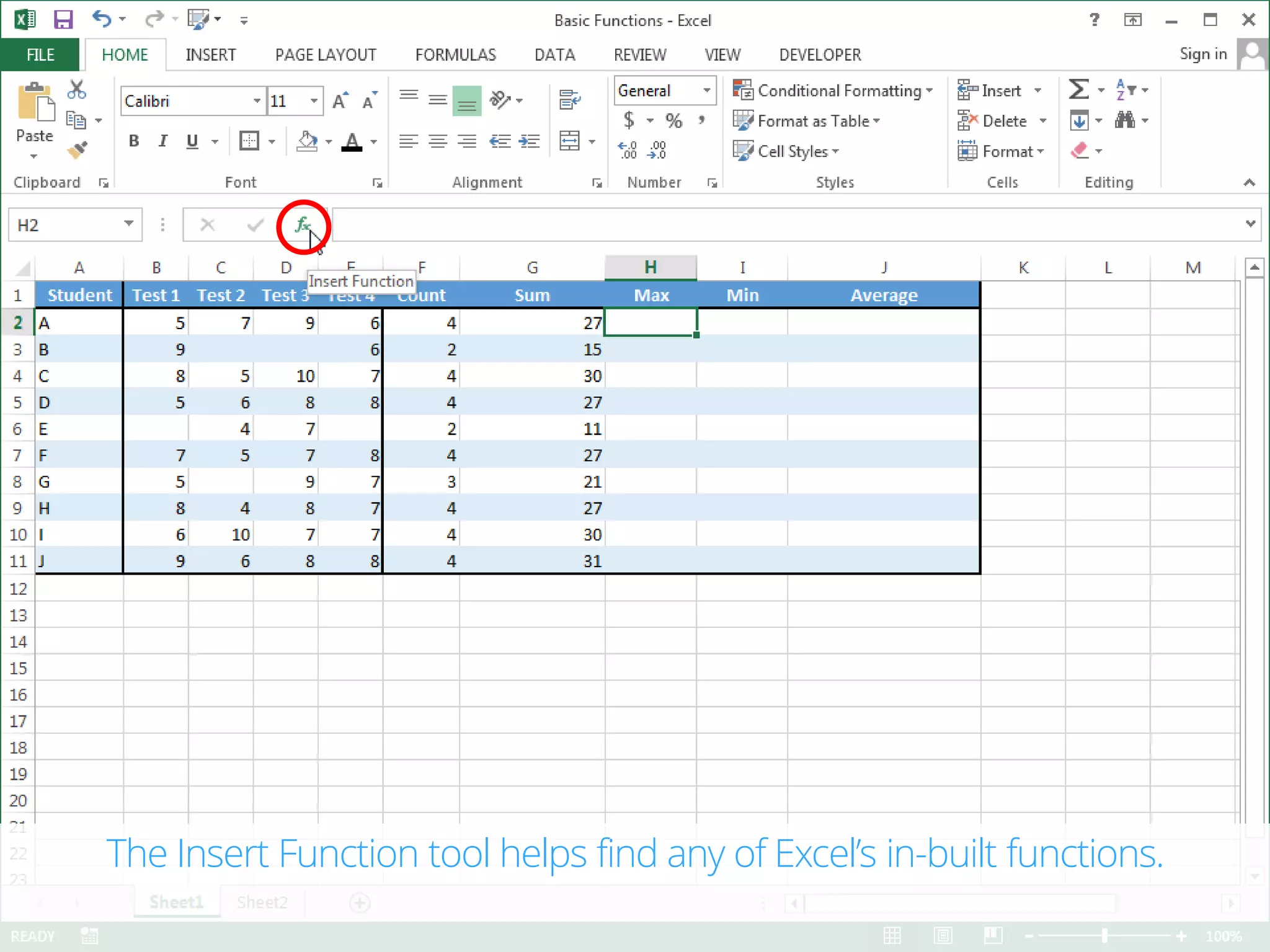Save the workbook with the floppy icon
This screenshot has height=952, width=1270.
(63, 20)
